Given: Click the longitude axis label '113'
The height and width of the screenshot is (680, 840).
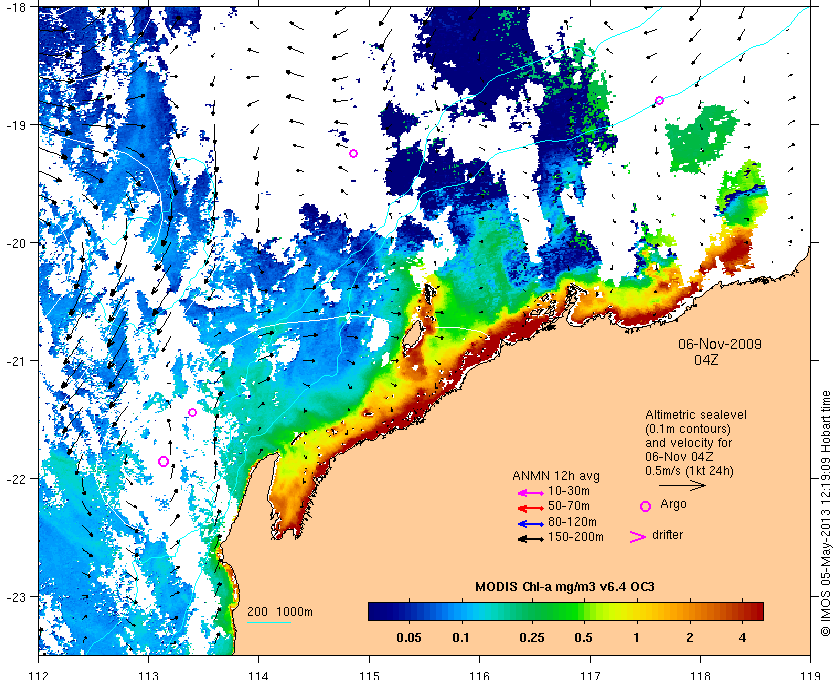Looking at the screenshot, I should 148,674.
